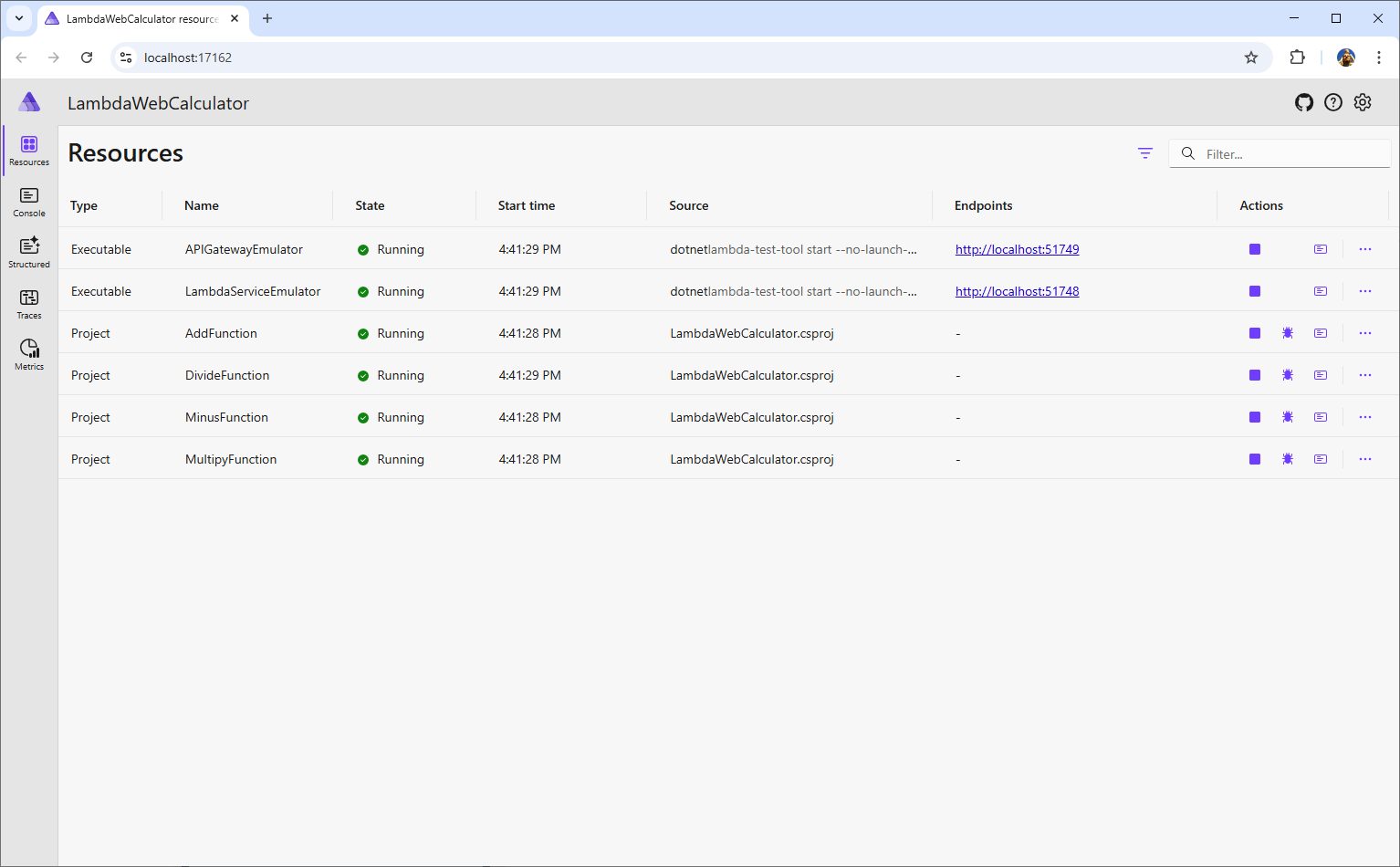This screenshot has height=867, width=1400.
Task: Expand the browser tab search dropdown
Action: 19,18
